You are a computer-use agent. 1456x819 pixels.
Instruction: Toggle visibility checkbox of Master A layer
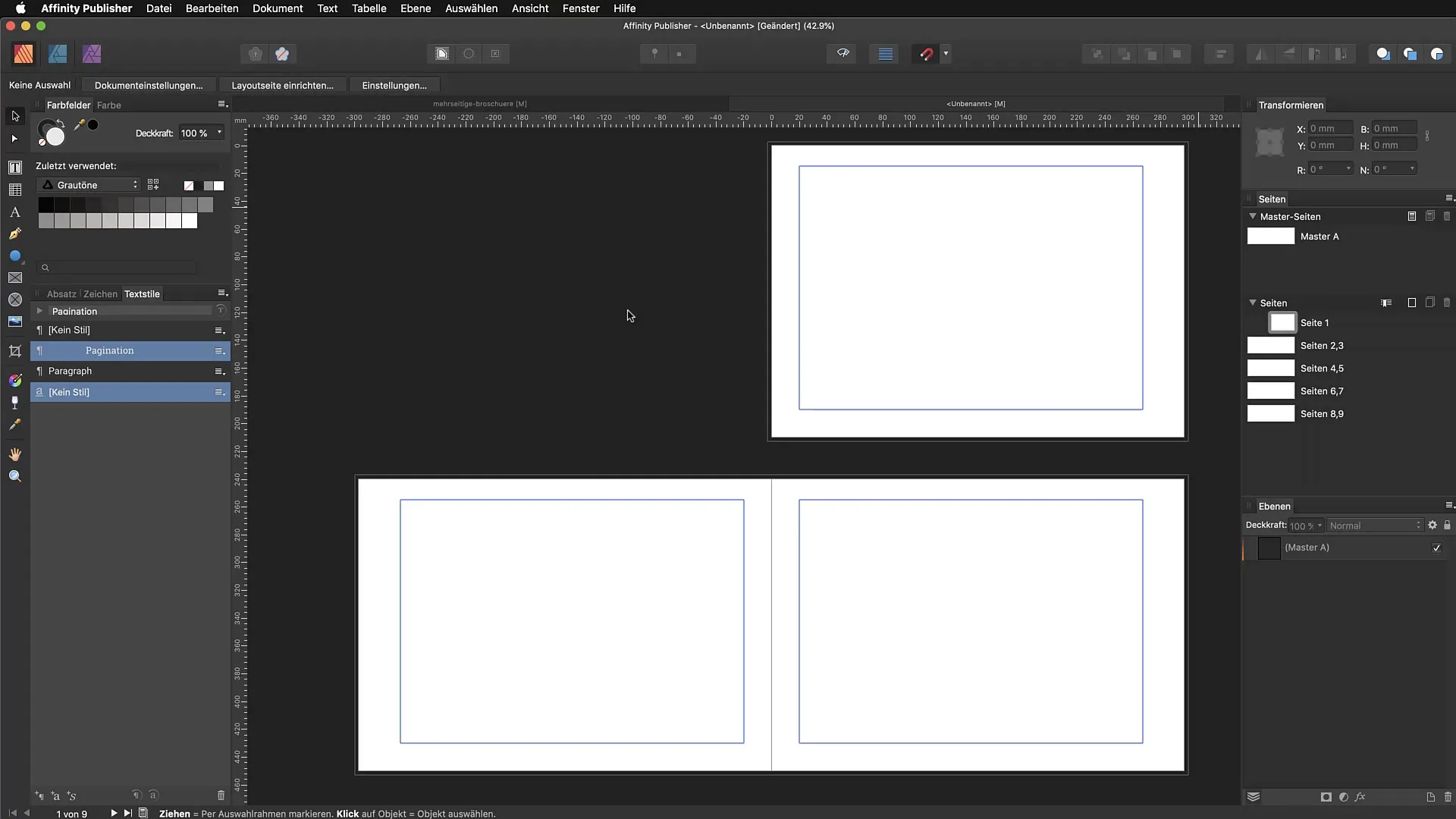click(x=1436, y=548)
